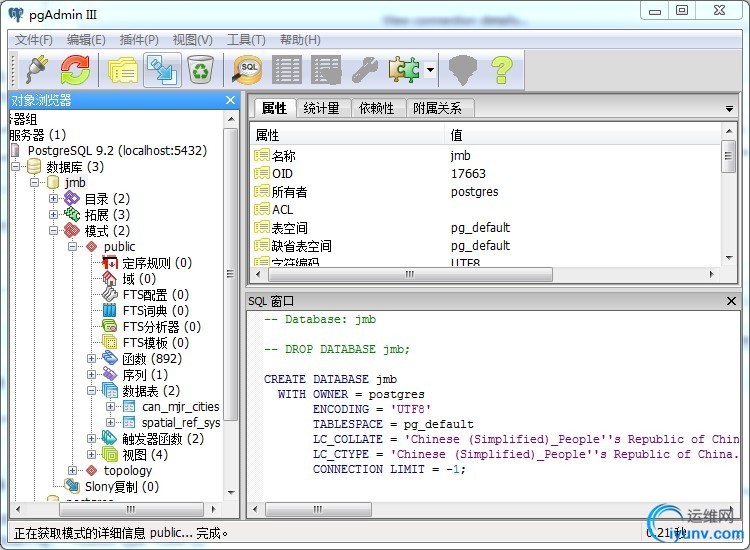This screenshot has width=750, height=550.
Task: Open the SQL query tool icon
Action: pos(247,70)
